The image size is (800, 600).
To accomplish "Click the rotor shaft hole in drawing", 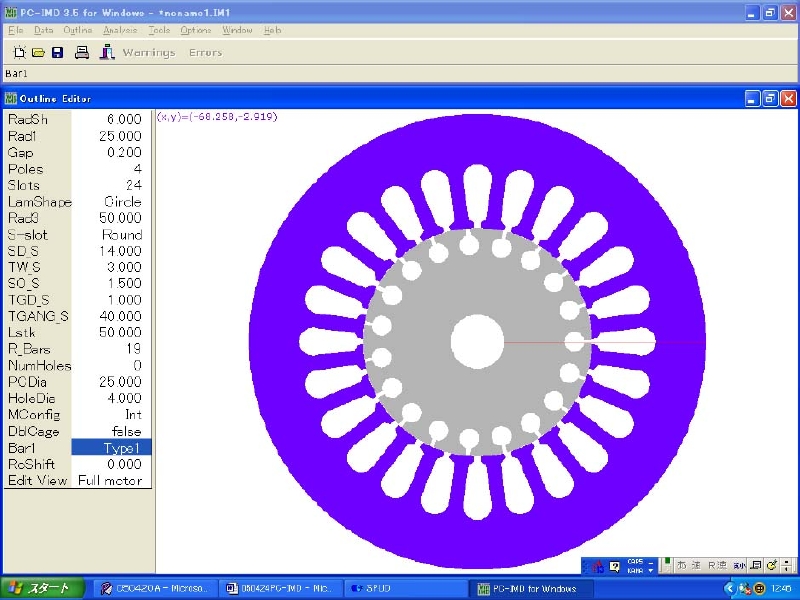I will point(478,342).
